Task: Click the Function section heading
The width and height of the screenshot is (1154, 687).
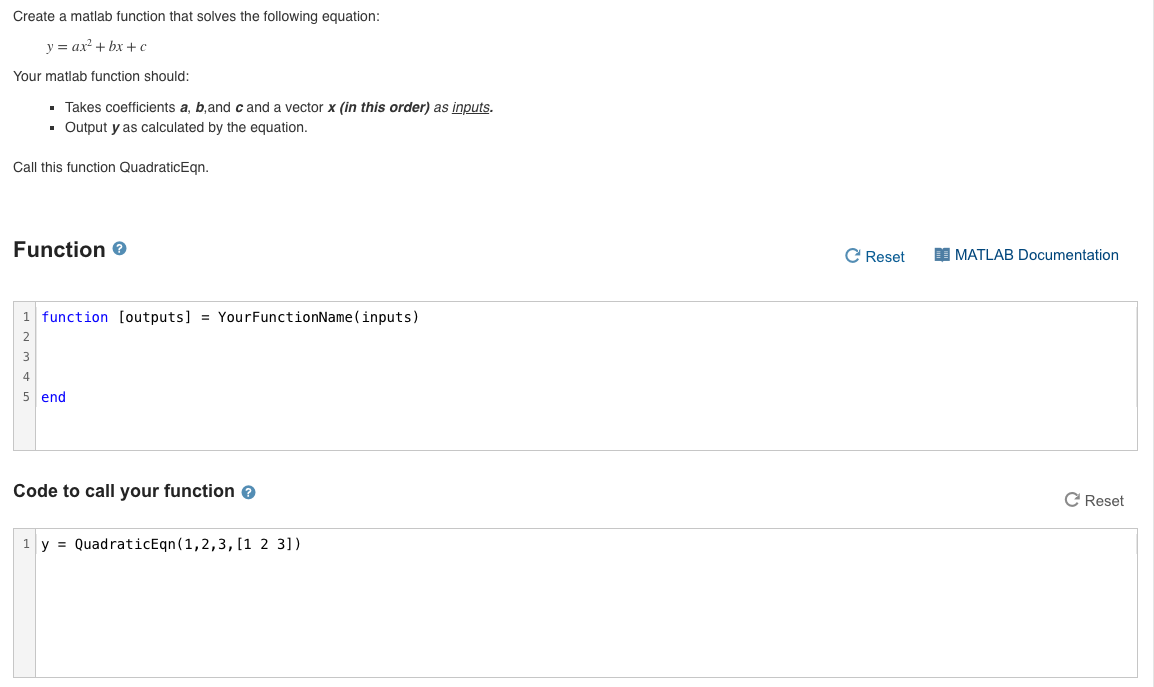Action: click(x=60, y=248)
